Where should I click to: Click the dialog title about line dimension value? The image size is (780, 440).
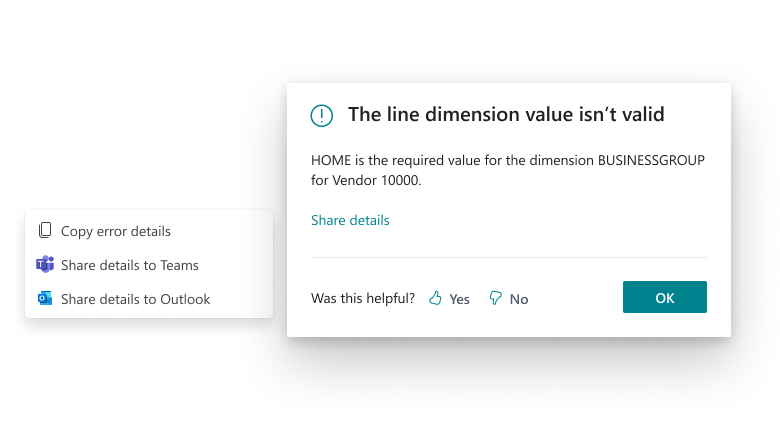tap(506, 115)
